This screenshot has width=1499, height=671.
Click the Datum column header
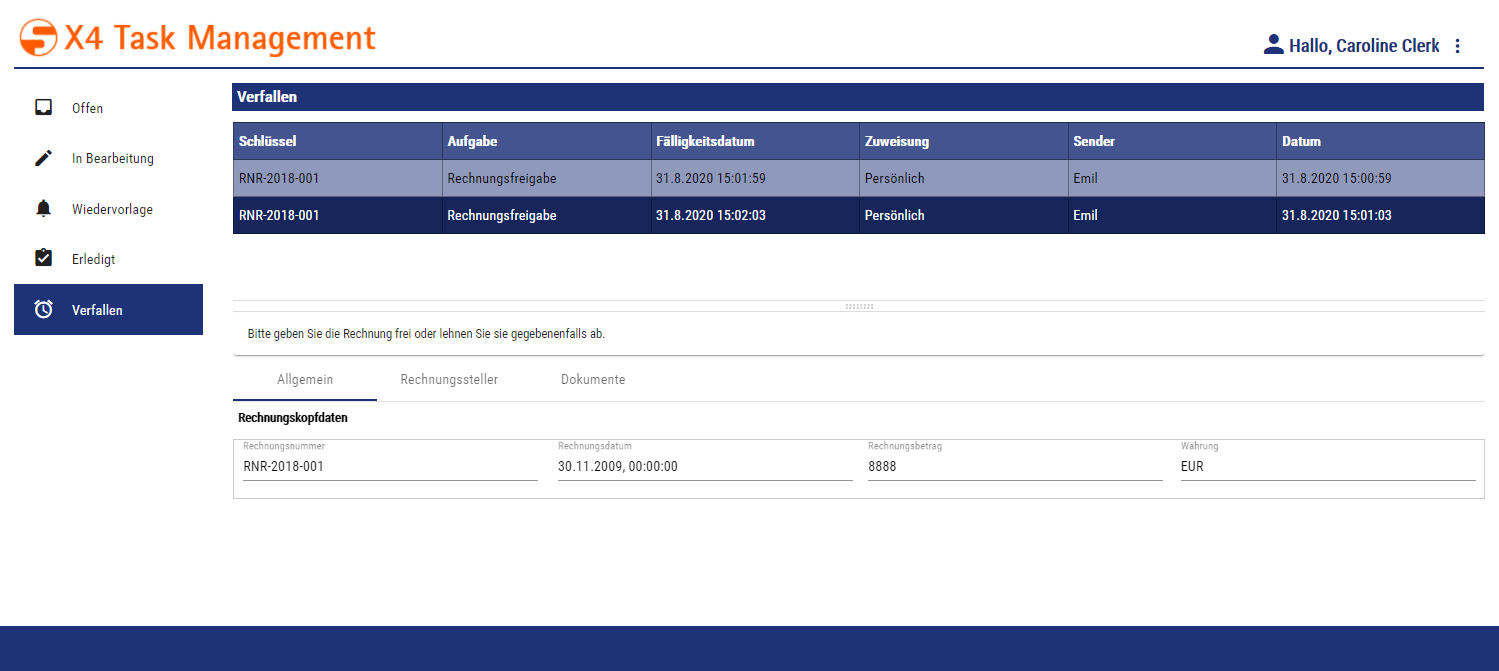coord(1302,141)
